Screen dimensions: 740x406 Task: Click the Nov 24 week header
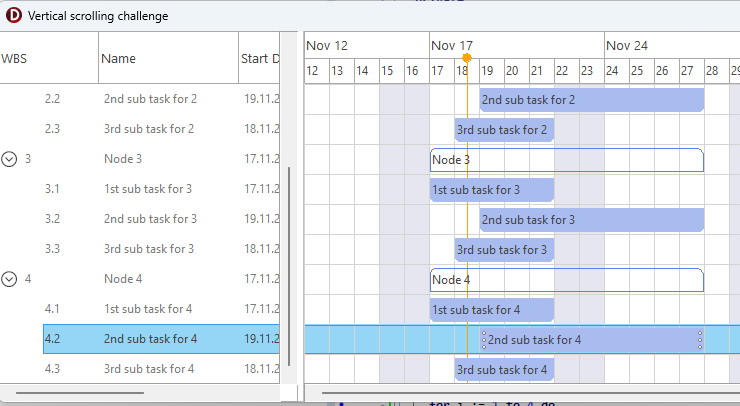[x=628, y=45]
